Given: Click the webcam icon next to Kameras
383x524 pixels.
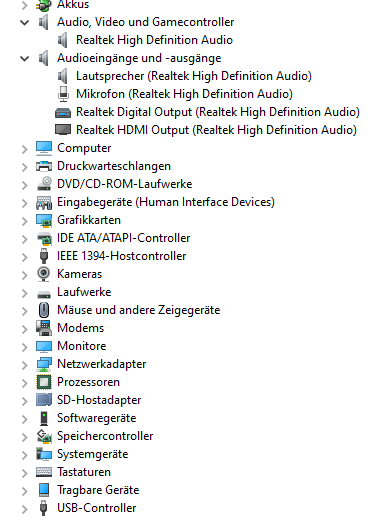Looking at the screenshot, I should pyautogui.click(x=44, y=274).
